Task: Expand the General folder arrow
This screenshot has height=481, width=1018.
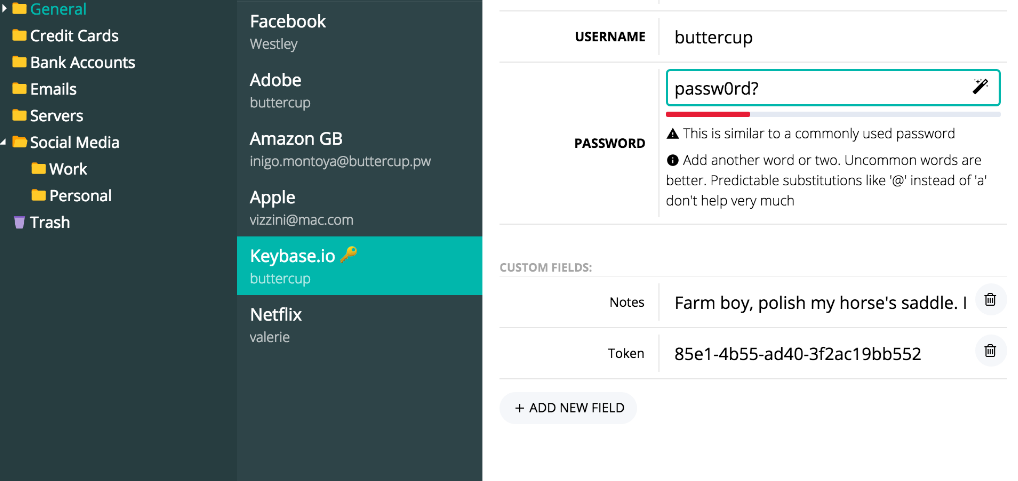Action: [5, 9]
